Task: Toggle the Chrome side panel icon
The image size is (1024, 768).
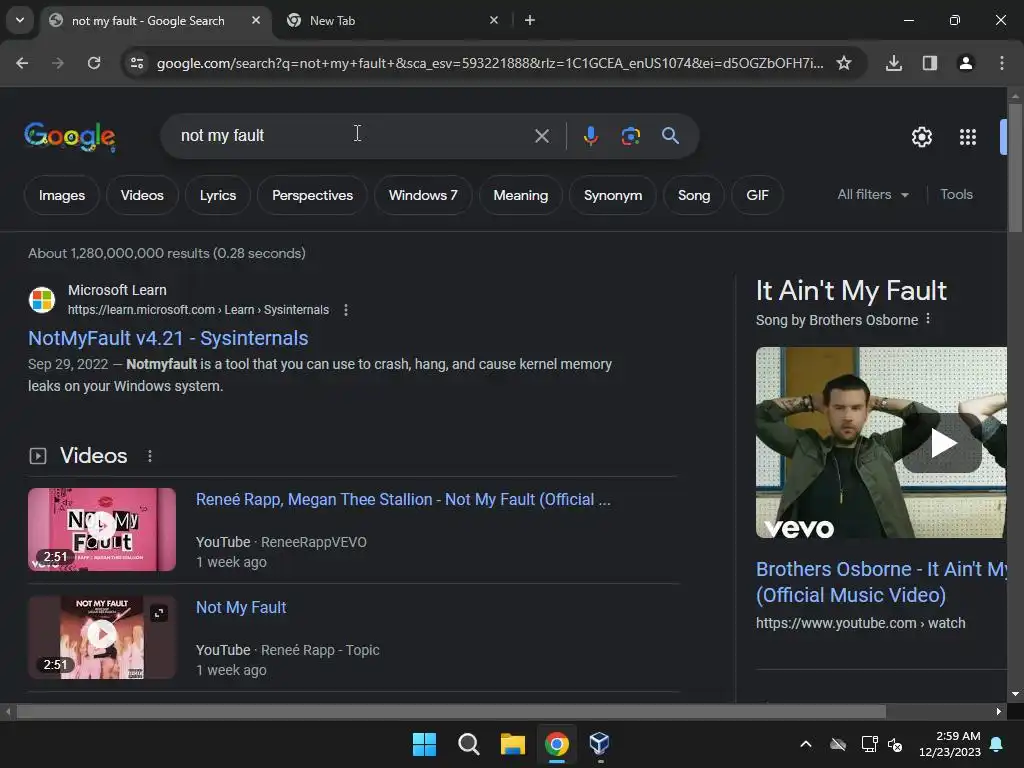Action: (x=930, y=63)
